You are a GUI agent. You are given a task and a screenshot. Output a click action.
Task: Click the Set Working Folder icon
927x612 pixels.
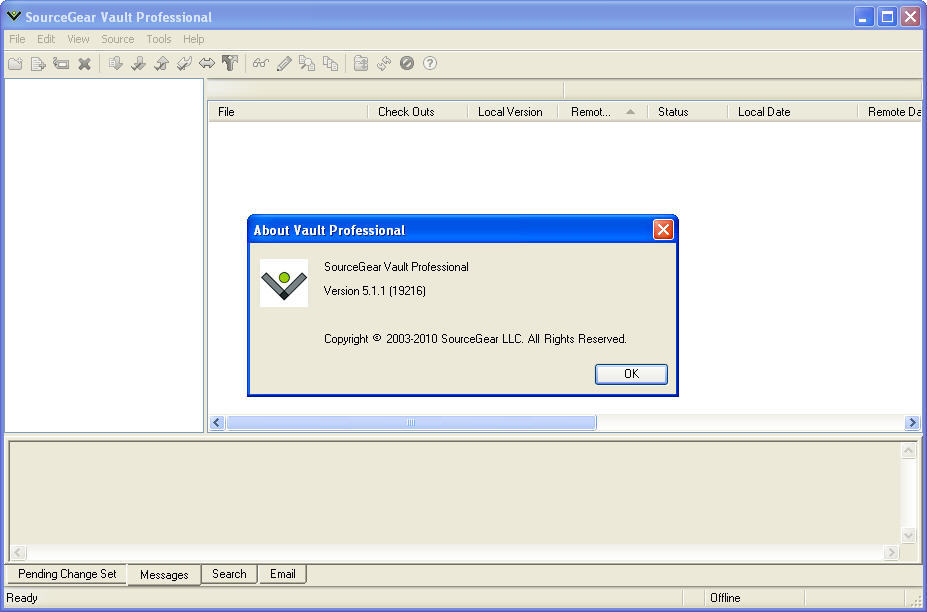pyautogui.click(x=361, y=63)
